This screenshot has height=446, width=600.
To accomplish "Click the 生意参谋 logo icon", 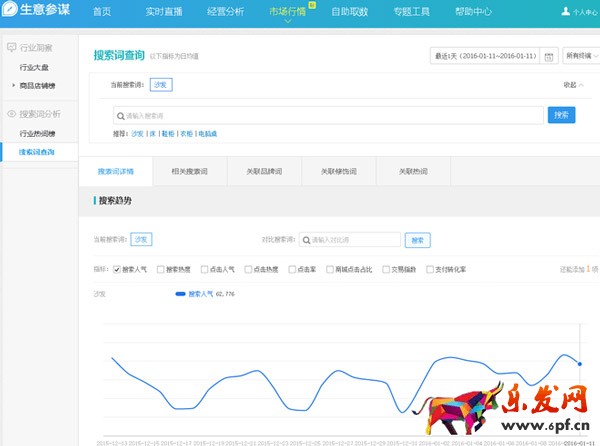I will tap(11, 12).
